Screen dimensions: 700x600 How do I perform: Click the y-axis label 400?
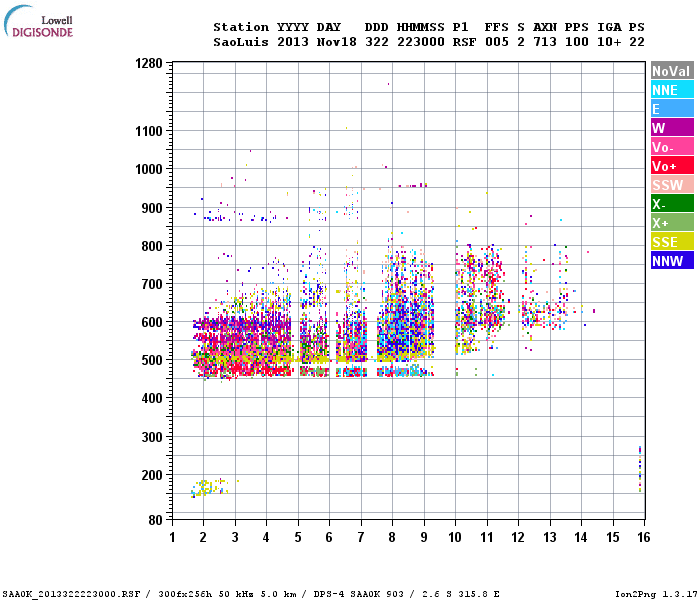coord(152,398)
